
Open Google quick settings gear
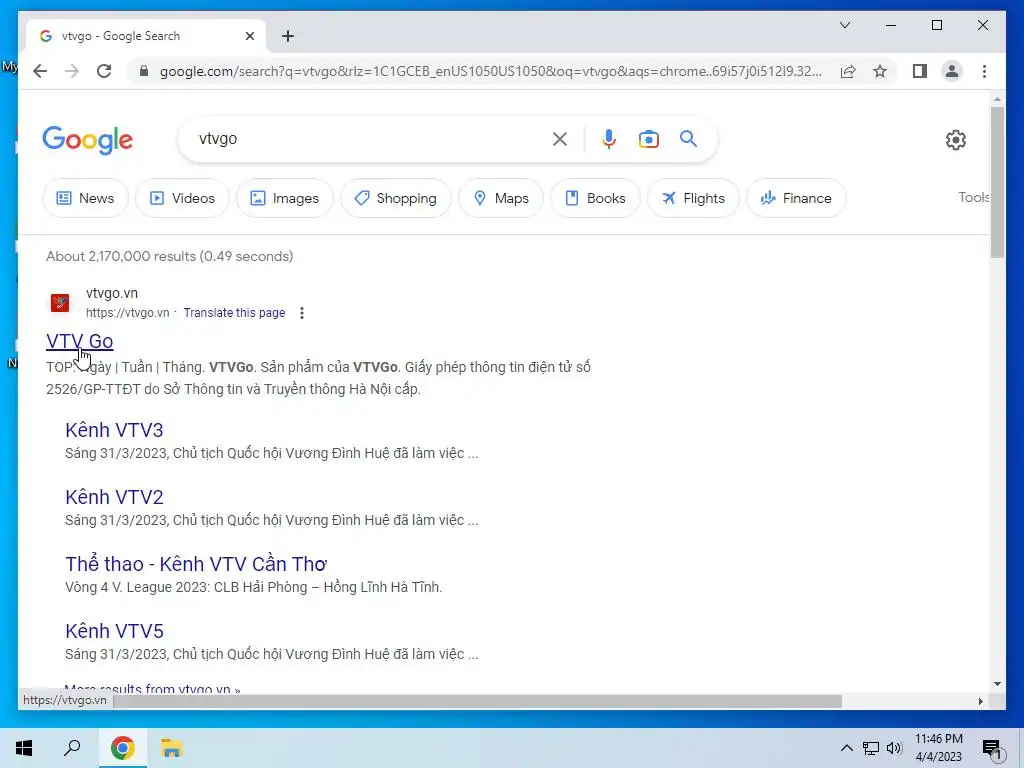(x=955, y=140)
